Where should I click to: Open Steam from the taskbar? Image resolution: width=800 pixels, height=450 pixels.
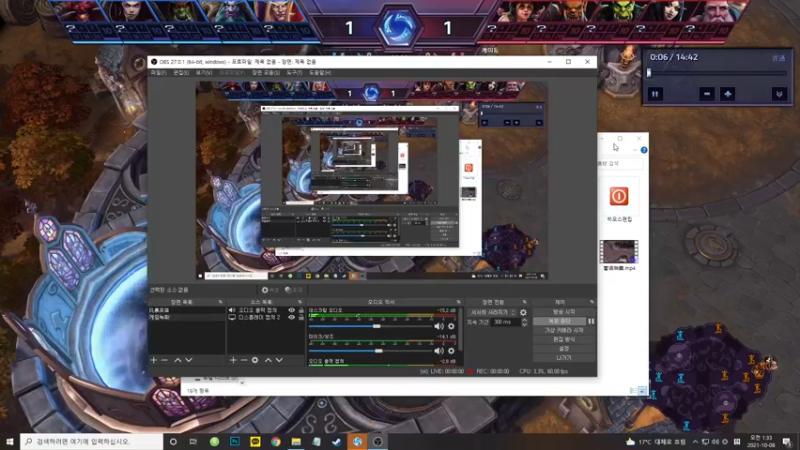[337, 441]
